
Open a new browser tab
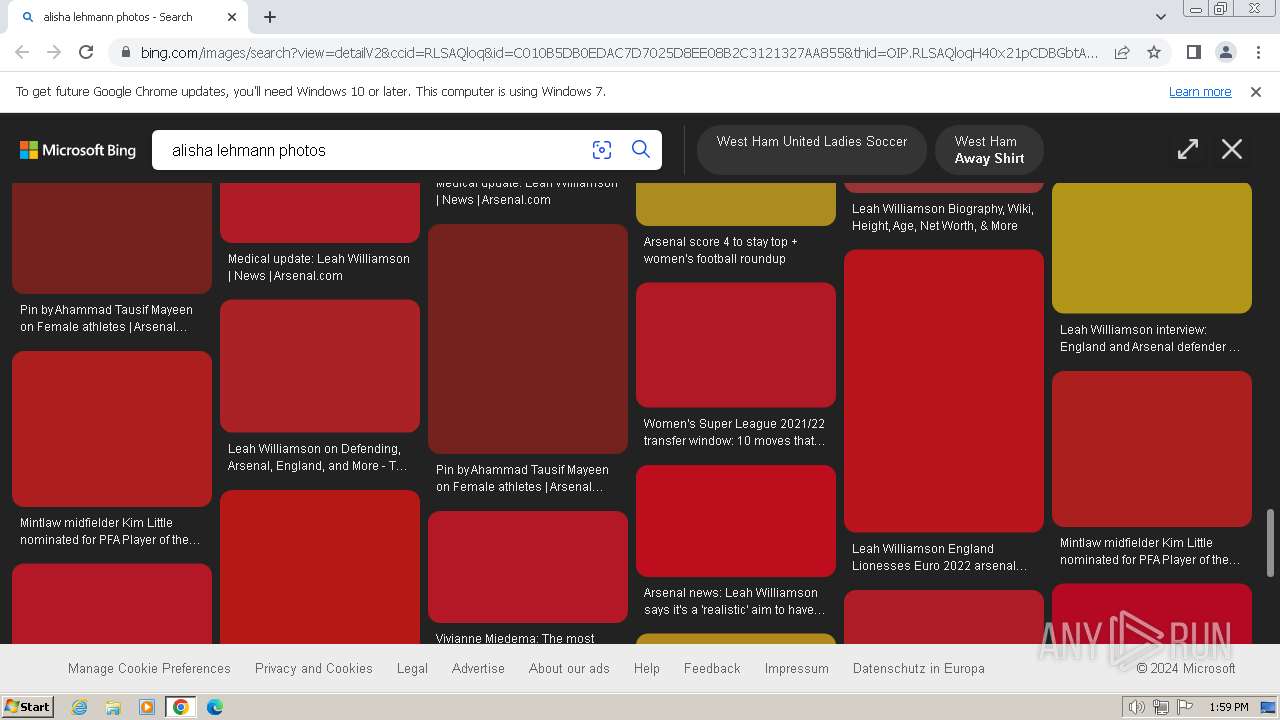pyautogui.click(x=270, y=17)
